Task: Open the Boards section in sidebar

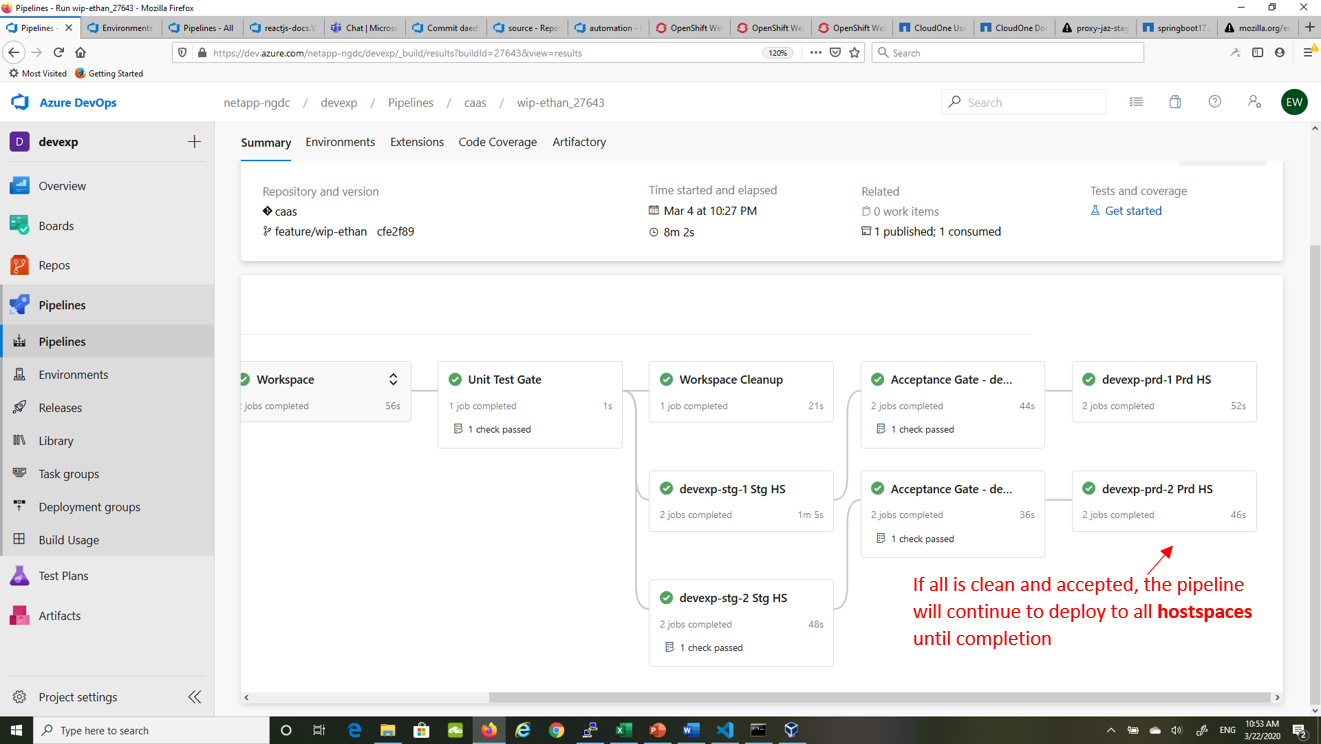Action: (56, 226)
